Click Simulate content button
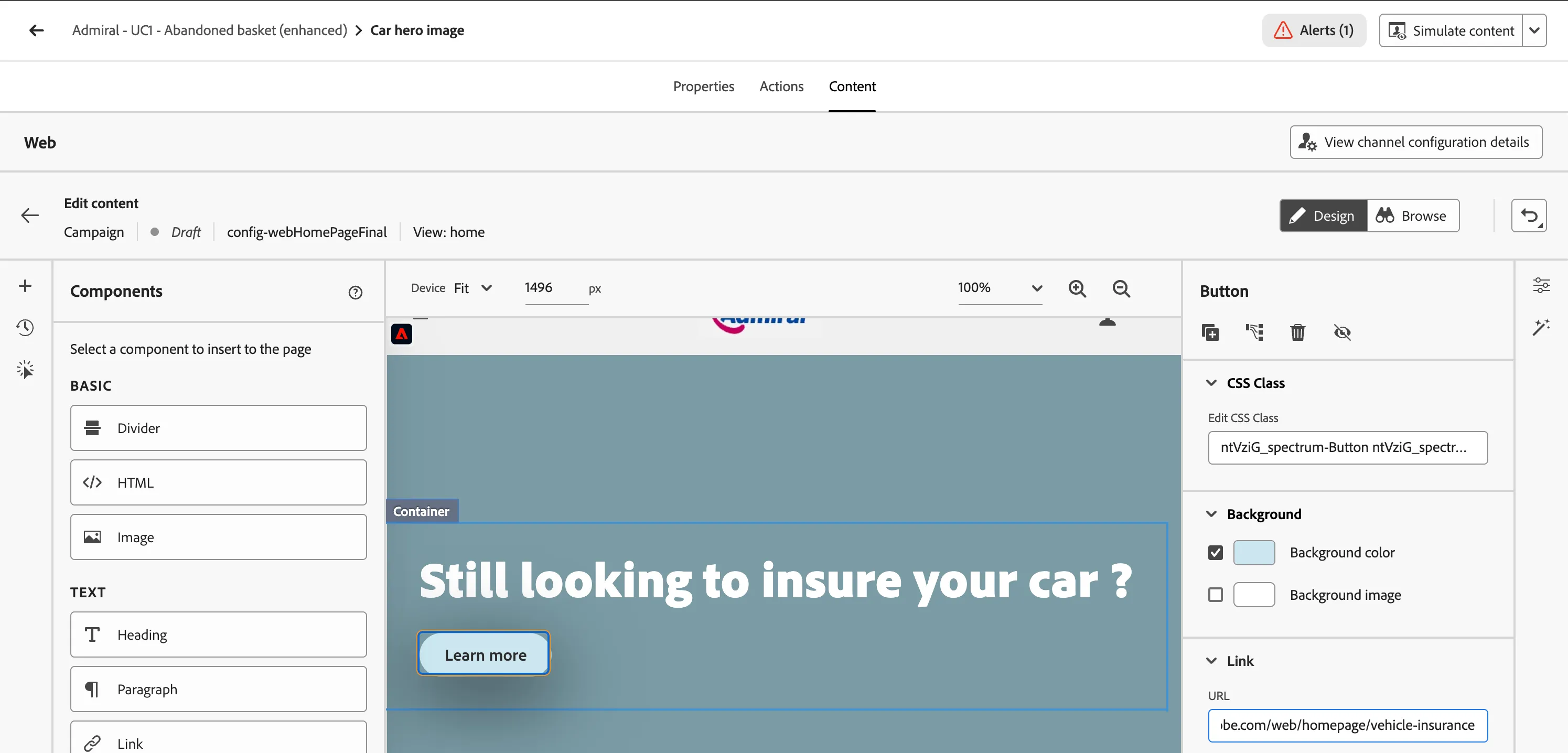The image size is (1568, 753). coord(1451,30)
